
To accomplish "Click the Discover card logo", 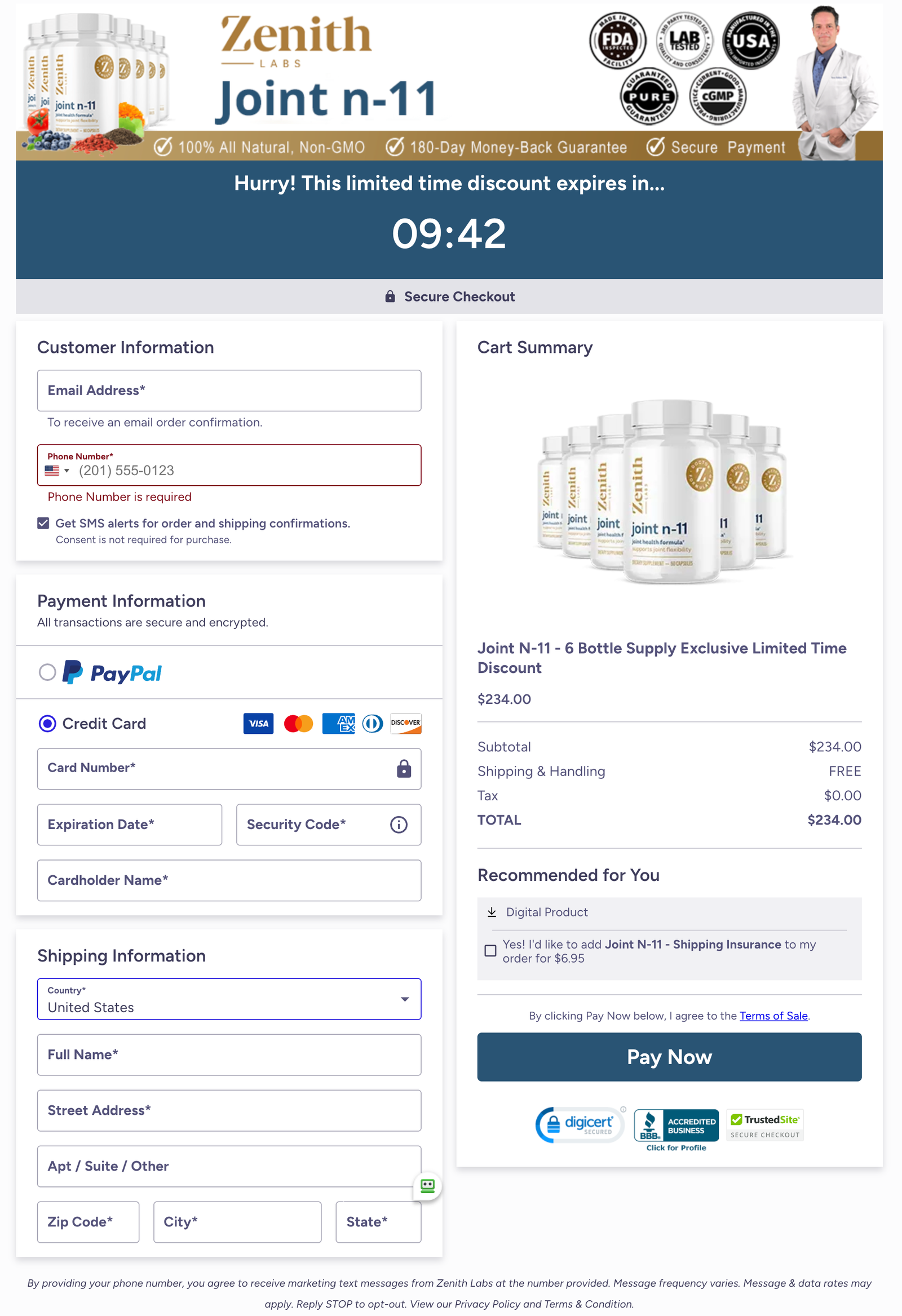I will click(406, 723).
